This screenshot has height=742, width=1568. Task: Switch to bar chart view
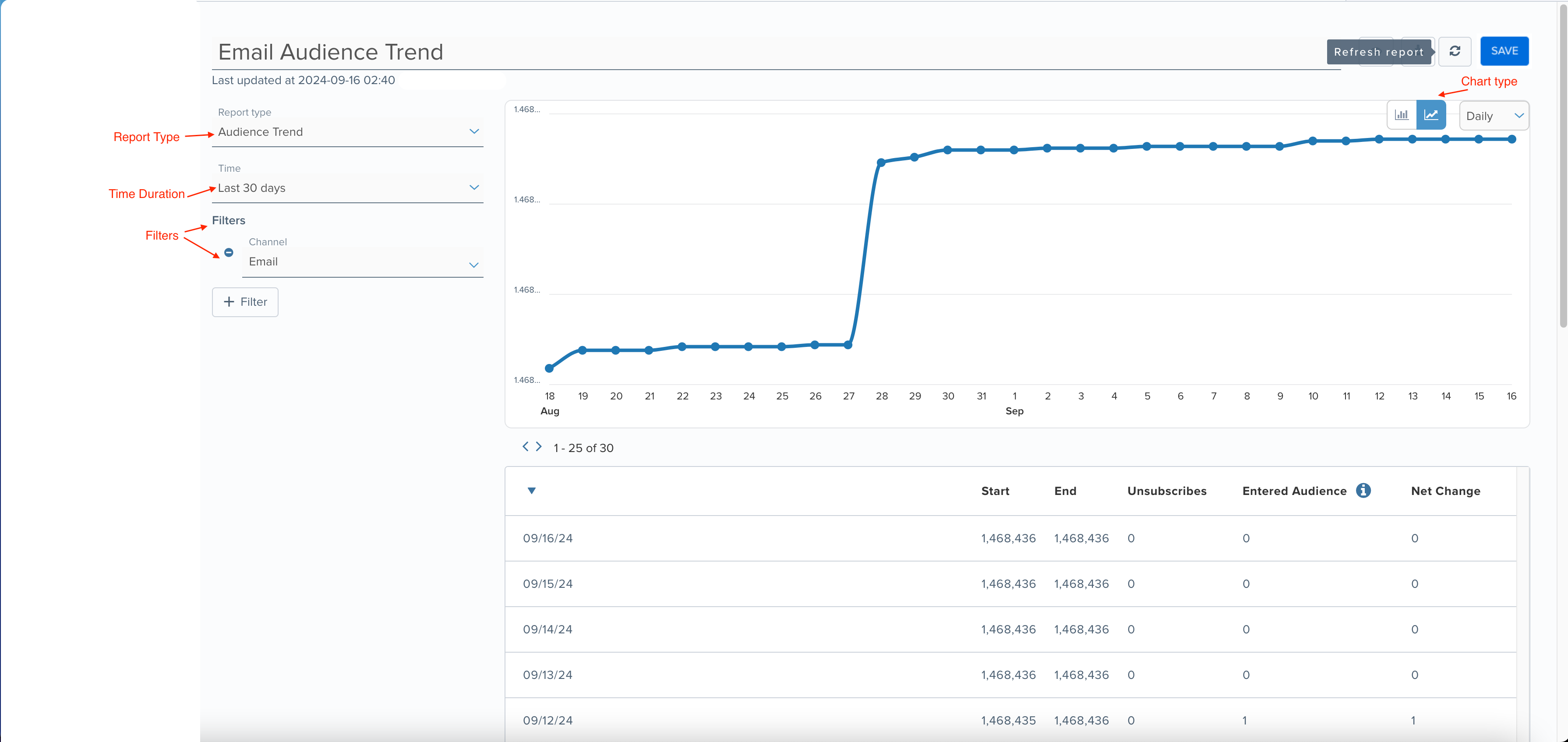1401,115
